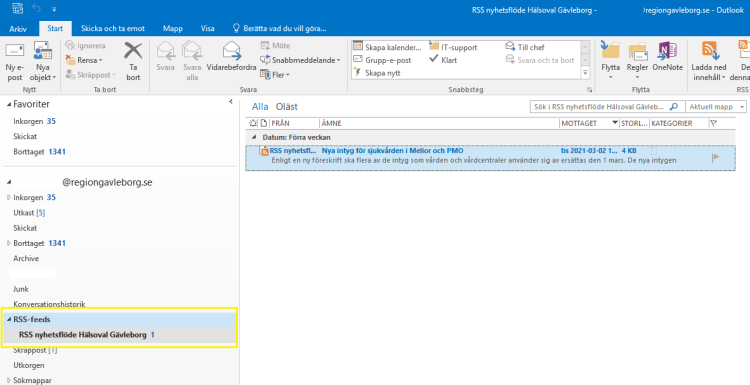Open Inkorgen under Favoriter
This screenshot has height=385, width=750.
pos(28,121)
